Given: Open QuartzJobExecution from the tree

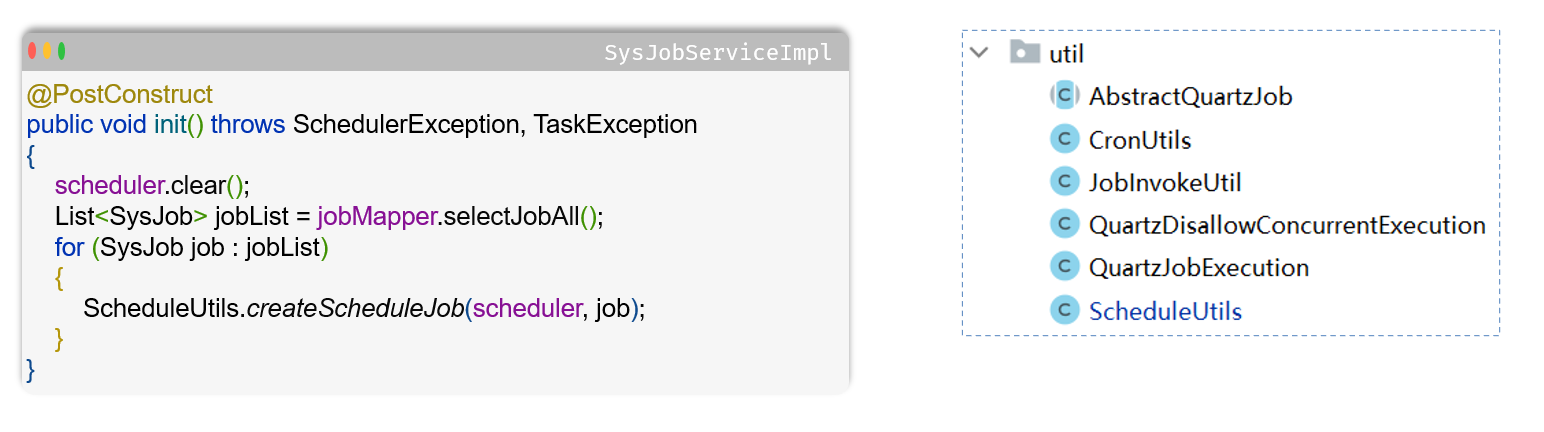Looking at the screenshot, I should tap(1199, 268).
